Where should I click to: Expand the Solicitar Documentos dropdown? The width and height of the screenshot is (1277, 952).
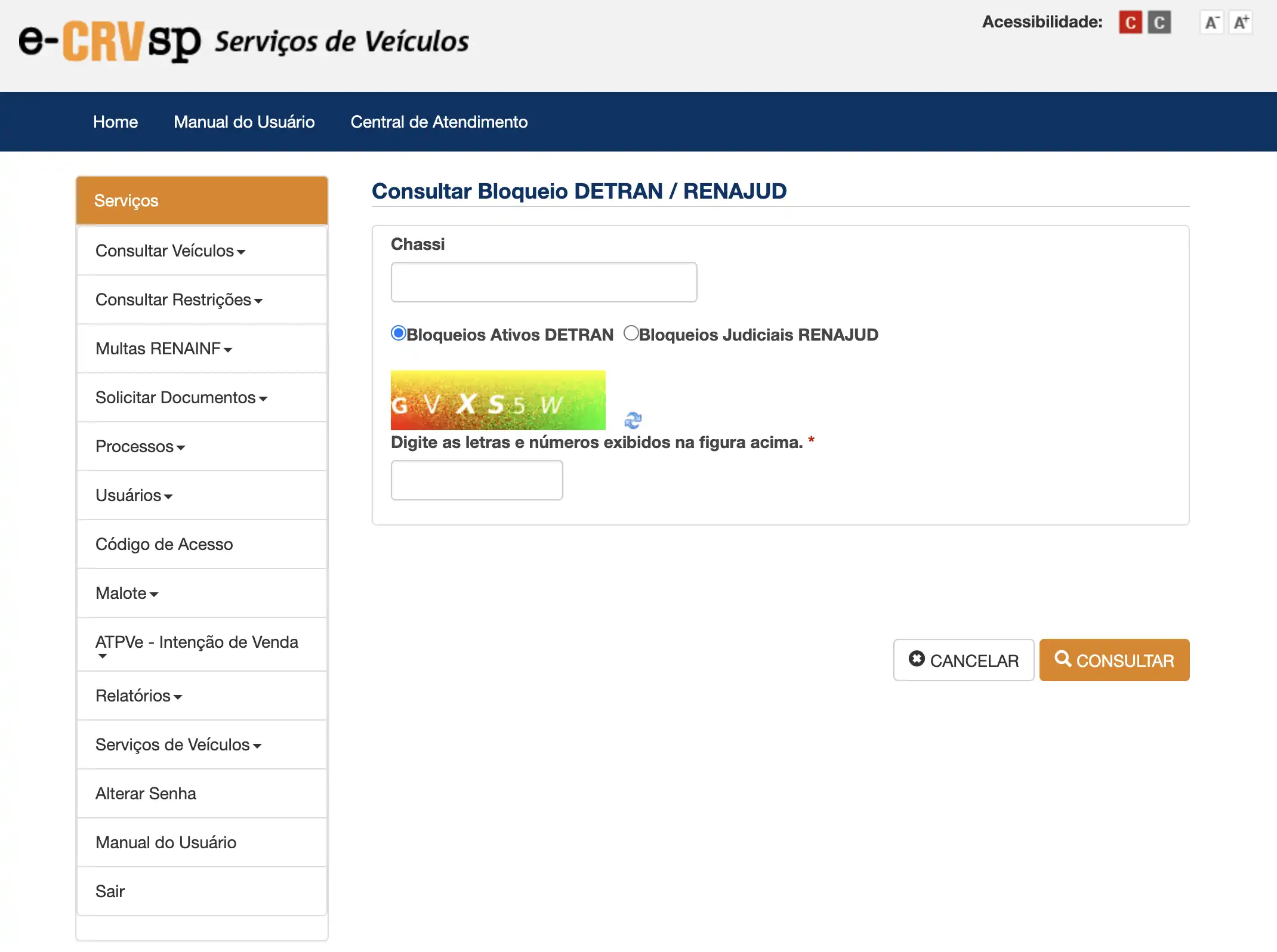click(x=181, y=398)
